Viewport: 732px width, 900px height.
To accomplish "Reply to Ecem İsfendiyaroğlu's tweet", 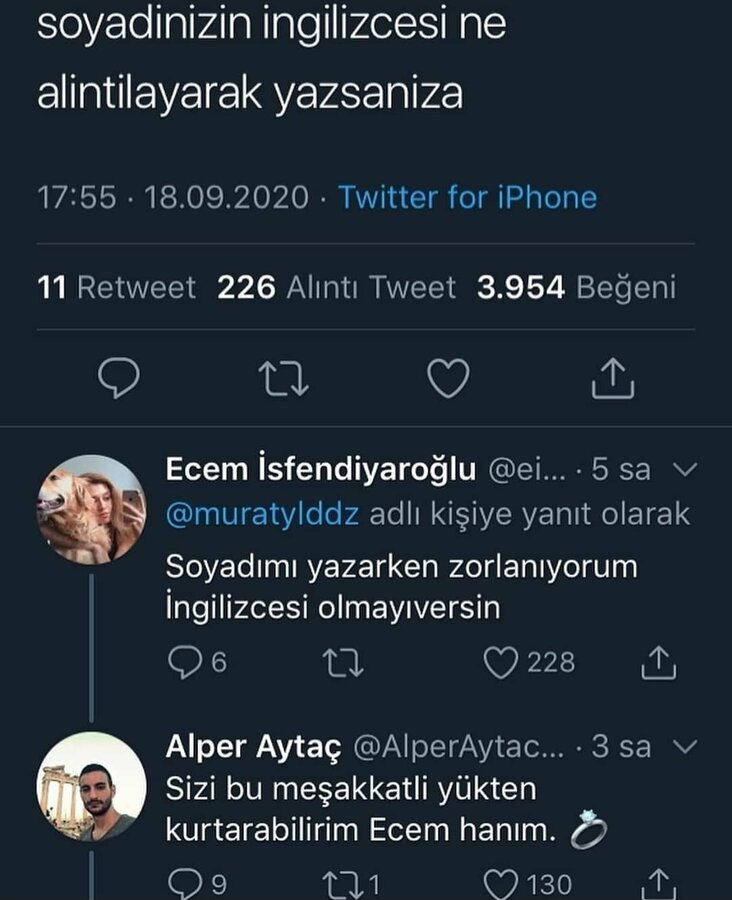I will tap(183, 662).
